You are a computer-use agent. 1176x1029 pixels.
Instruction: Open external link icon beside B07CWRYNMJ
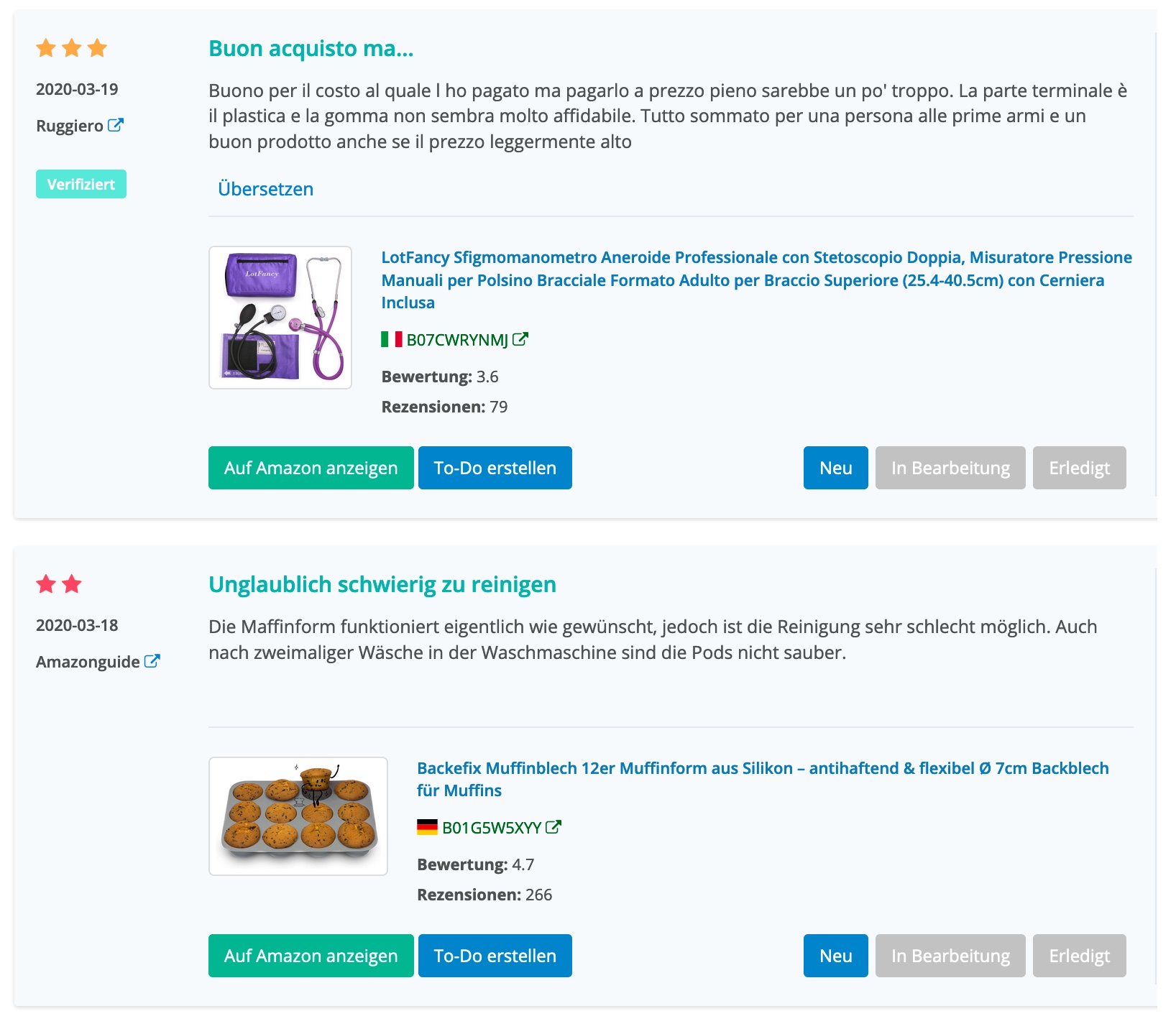(x=520, y=339)
